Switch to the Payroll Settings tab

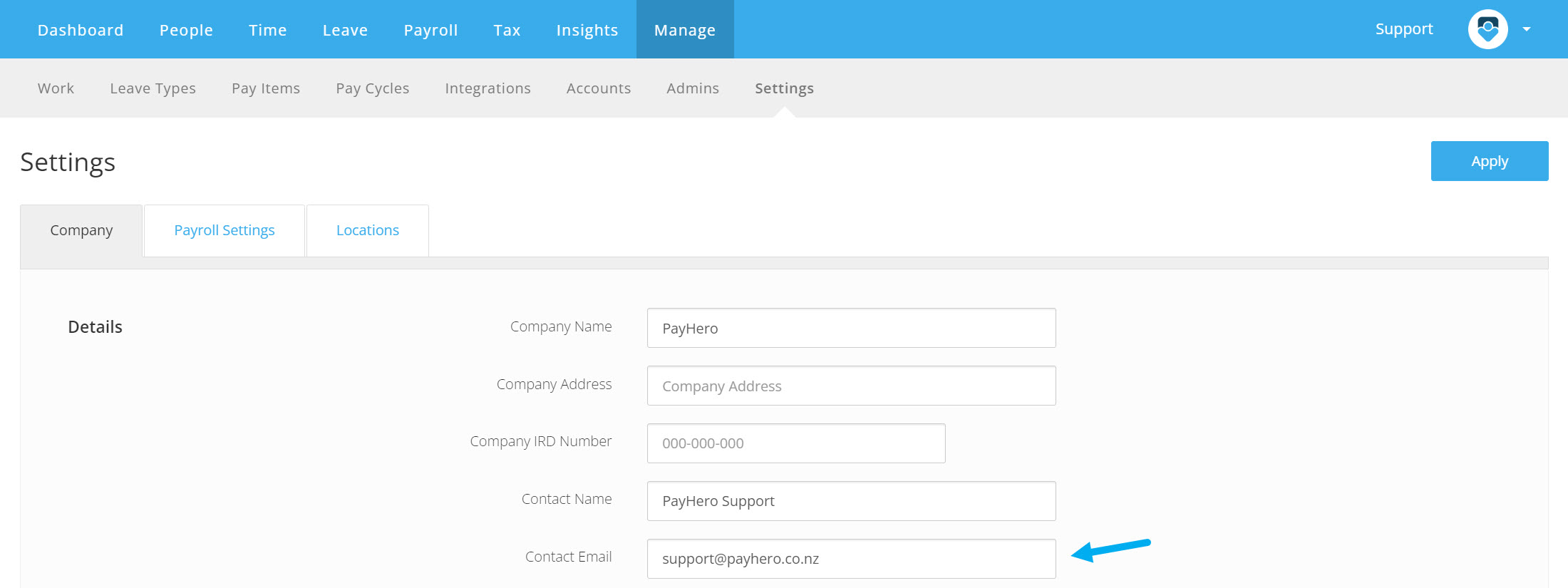(225, 230)
